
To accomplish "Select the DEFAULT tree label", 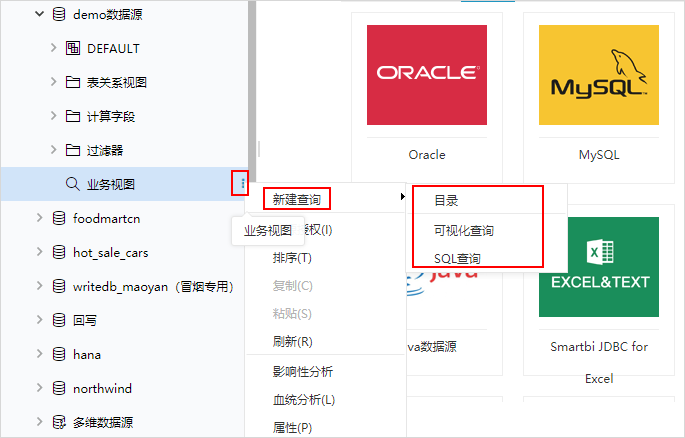I will point(113,48).
